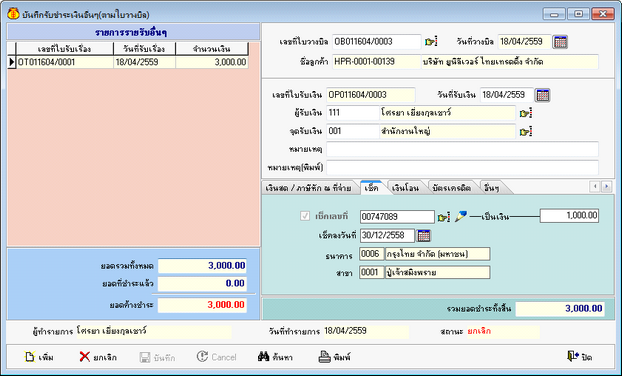Viewport: 622px width, 376px height.
Task: Switch to the cash / withholding tax tab
Action: (308, 188)
